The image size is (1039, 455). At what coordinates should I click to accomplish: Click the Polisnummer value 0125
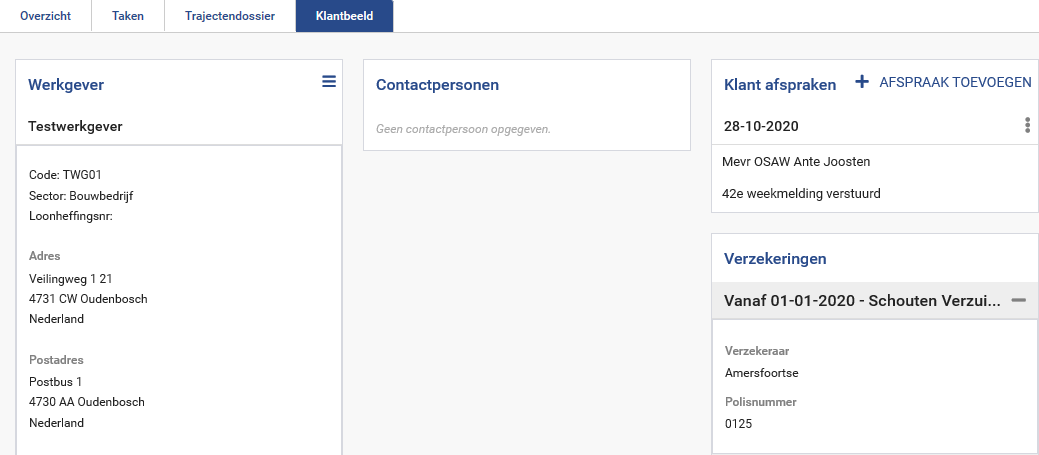point(738,423)
